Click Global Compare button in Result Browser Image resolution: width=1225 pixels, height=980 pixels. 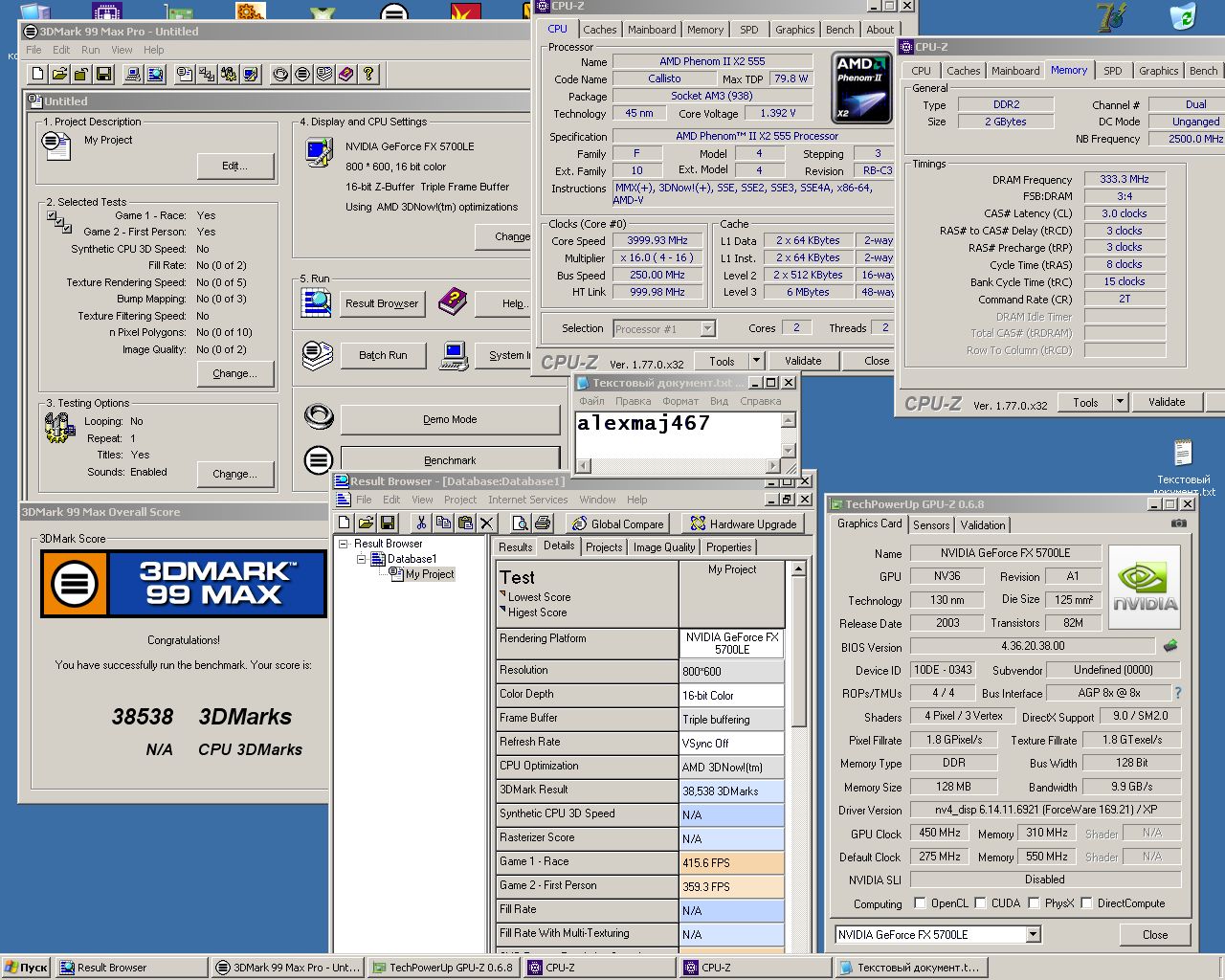tap(616, 523)
